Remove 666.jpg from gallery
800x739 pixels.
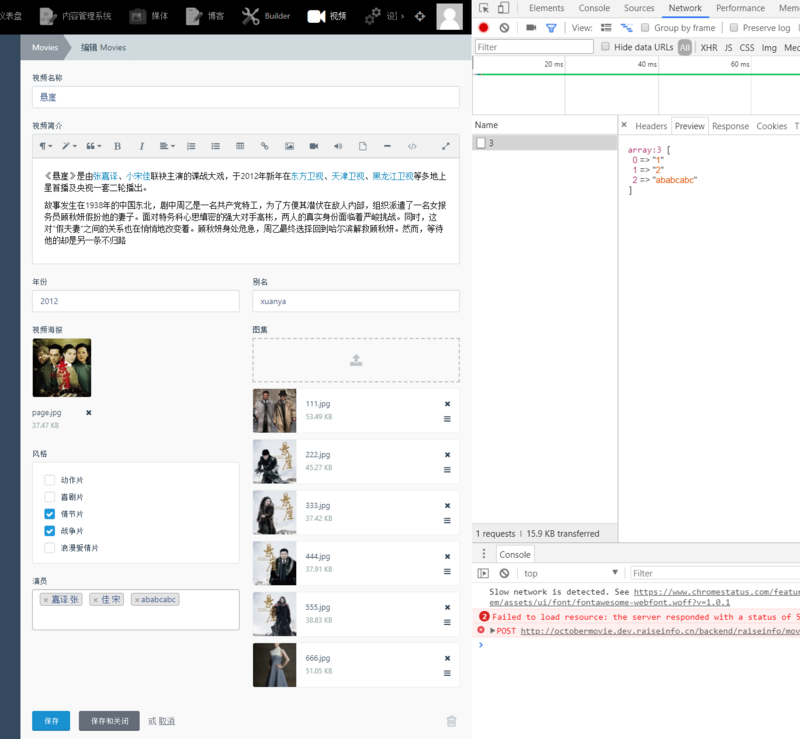(447, 658)
